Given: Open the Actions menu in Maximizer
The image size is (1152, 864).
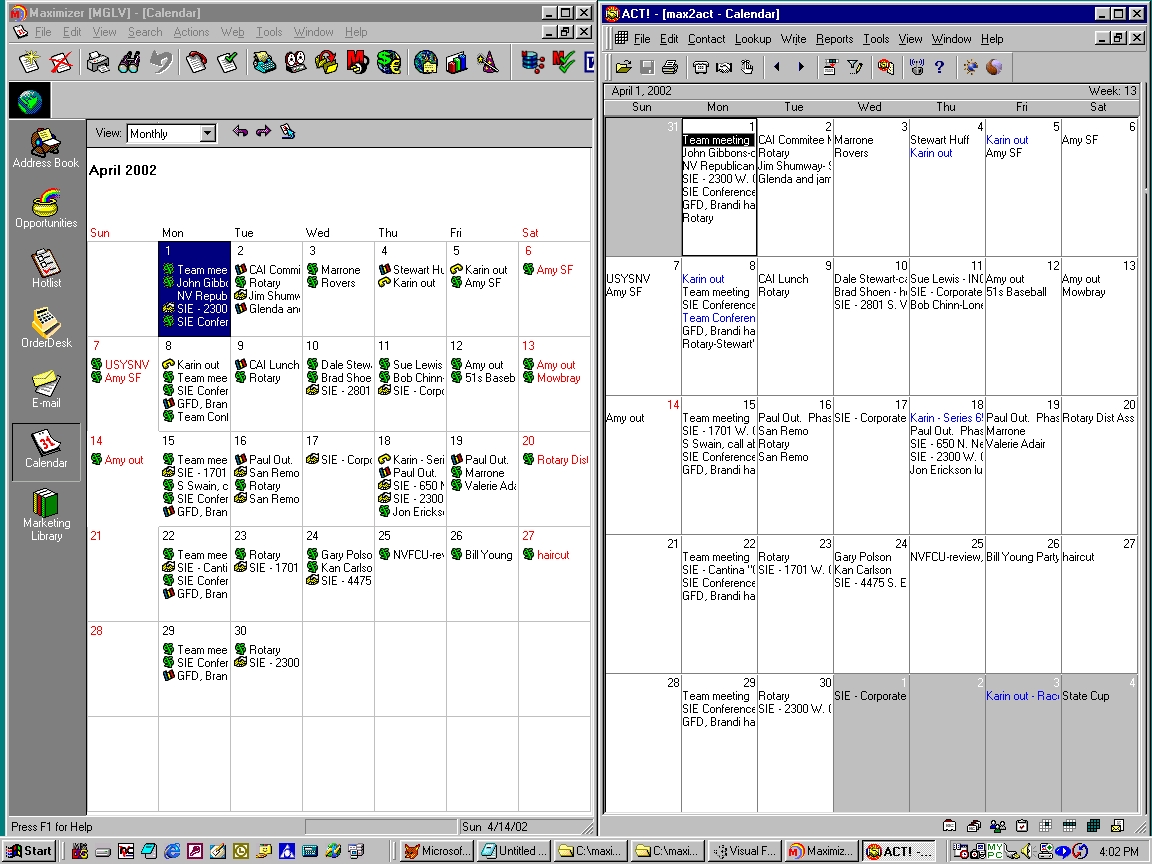Looking at the screenshot, I should click(191, 32).
